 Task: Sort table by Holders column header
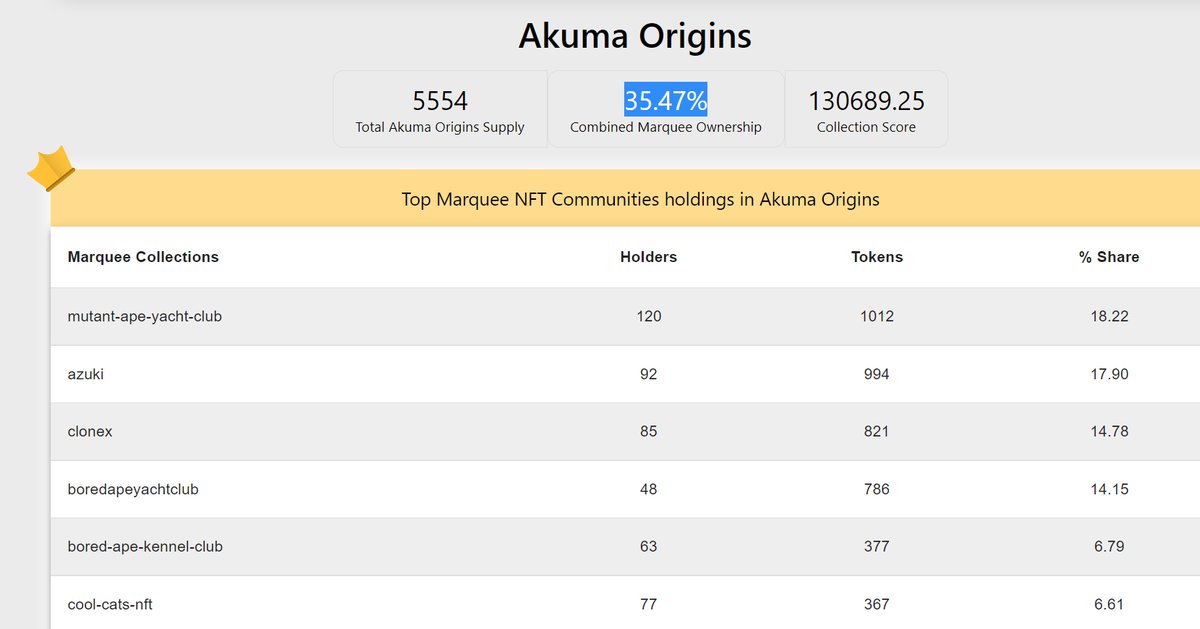click(x=649, y=257)
